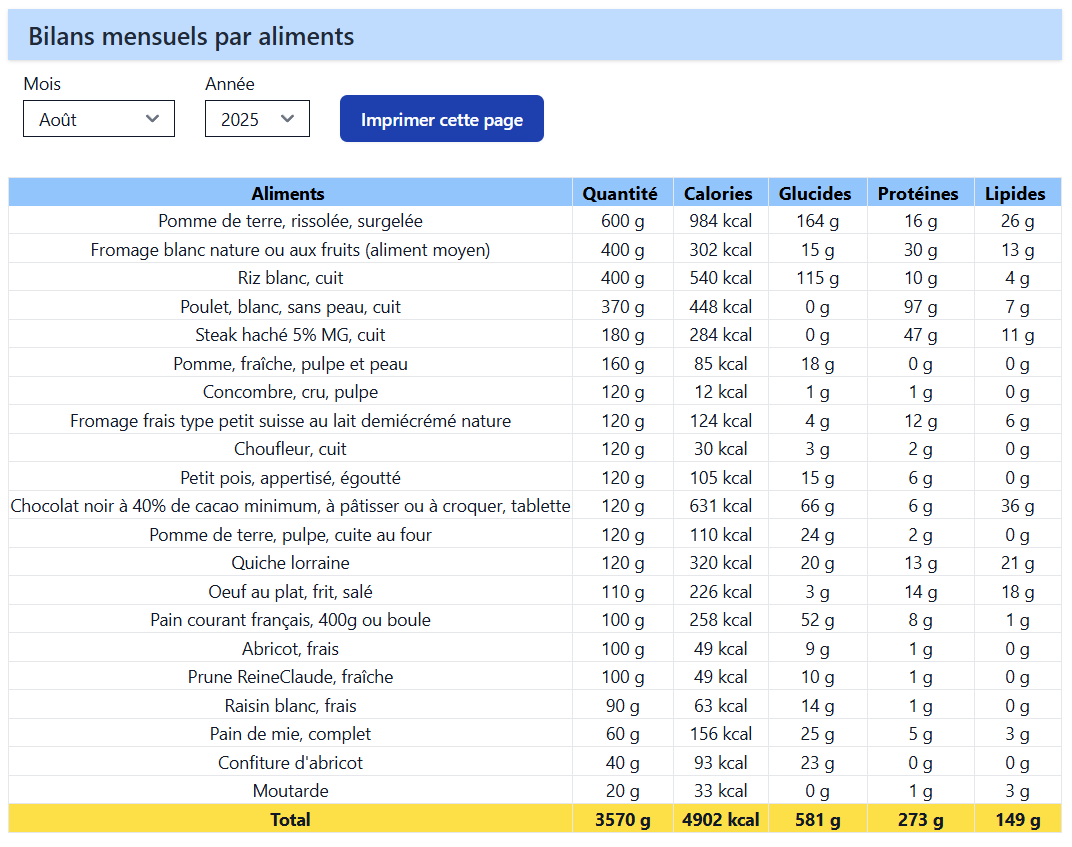Click the yellow Total row label
This screenshot has width=1072, height=847.
(290, 820)
